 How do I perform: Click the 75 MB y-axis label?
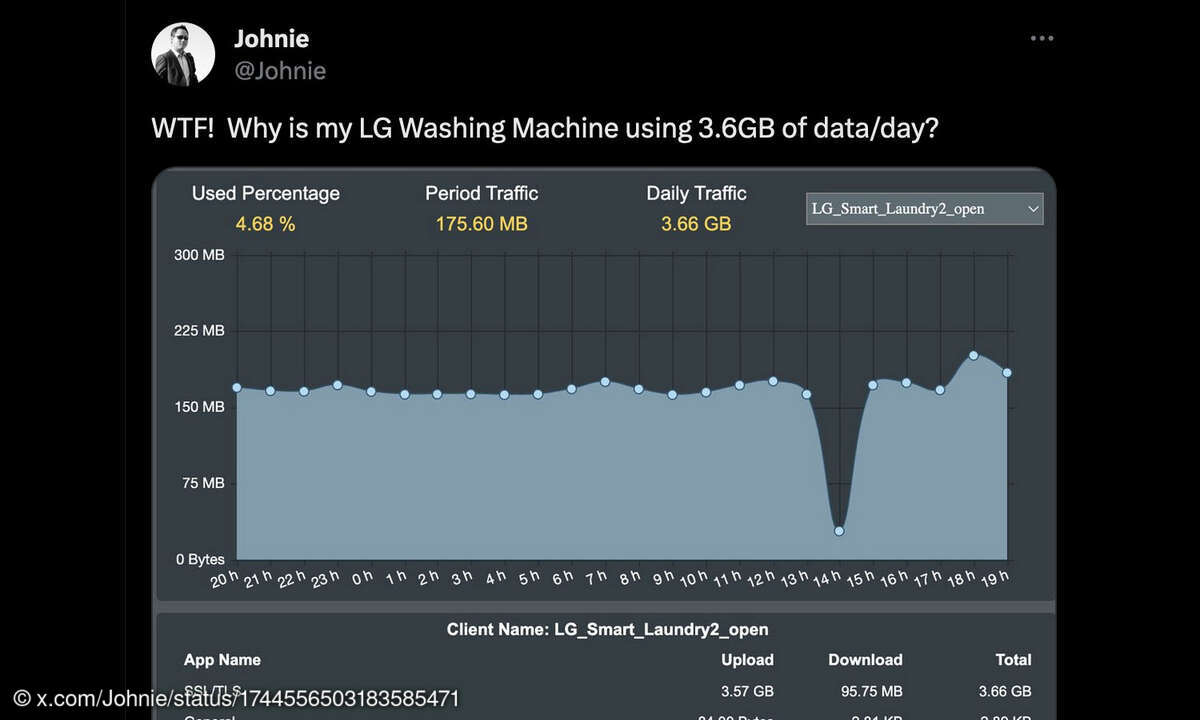203,483
